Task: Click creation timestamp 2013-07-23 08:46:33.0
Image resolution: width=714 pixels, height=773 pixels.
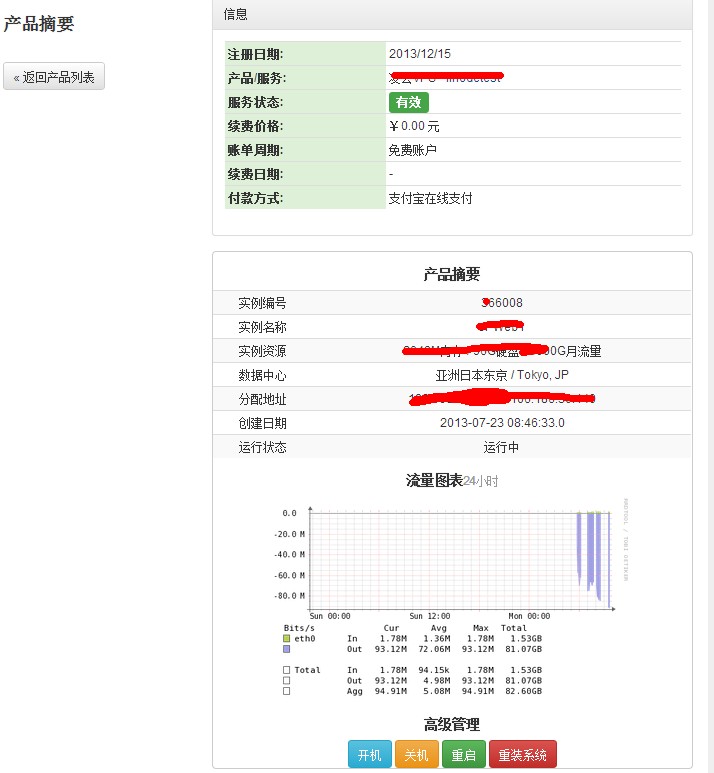Action: [502, 423]
